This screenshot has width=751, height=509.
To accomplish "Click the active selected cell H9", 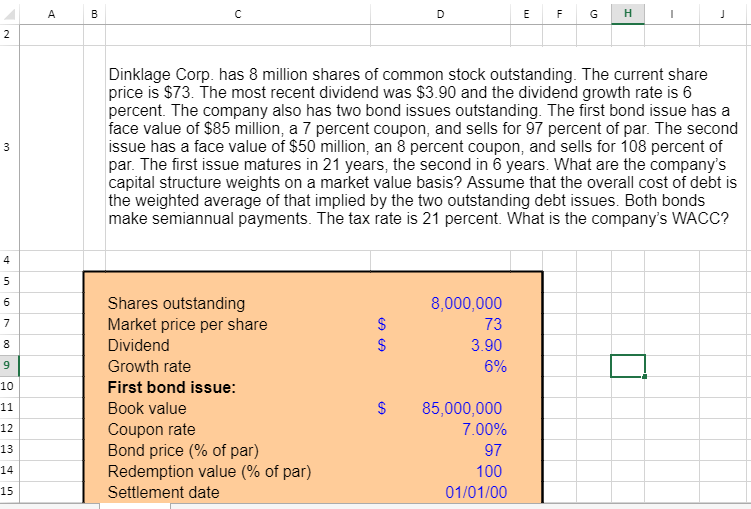I will (628, 366).
